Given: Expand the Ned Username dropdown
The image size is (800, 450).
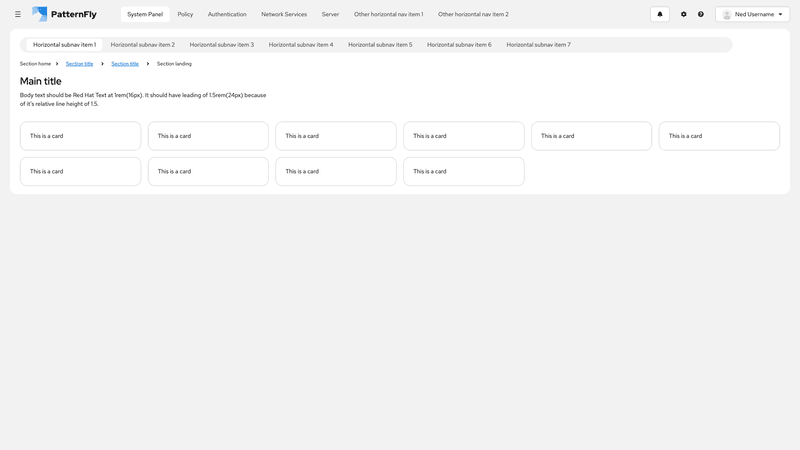Looking at the screenshot, I should click(779, 14).
